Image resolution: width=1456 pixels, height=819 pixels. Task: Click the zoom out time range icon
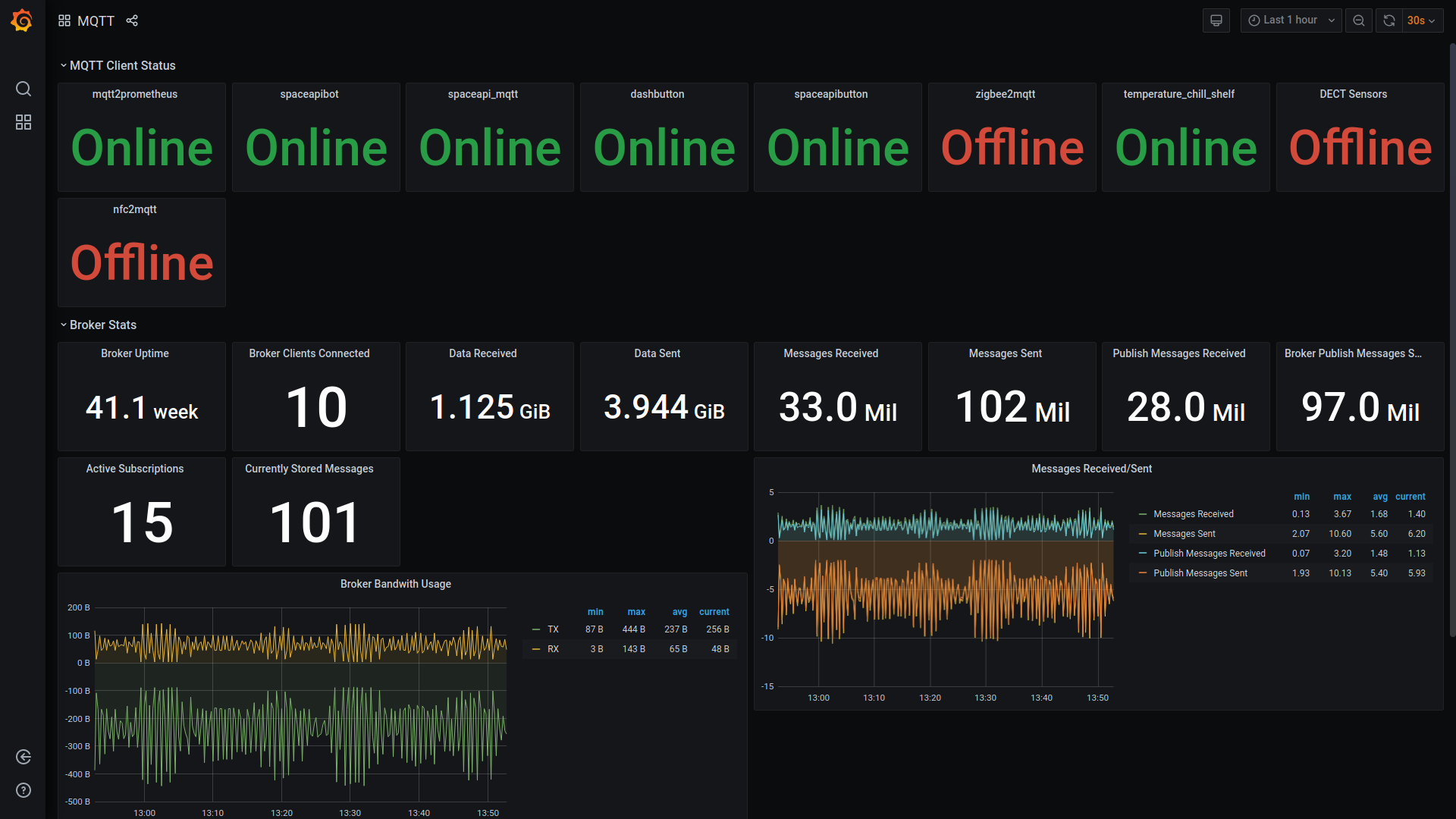coord(1358,20)
